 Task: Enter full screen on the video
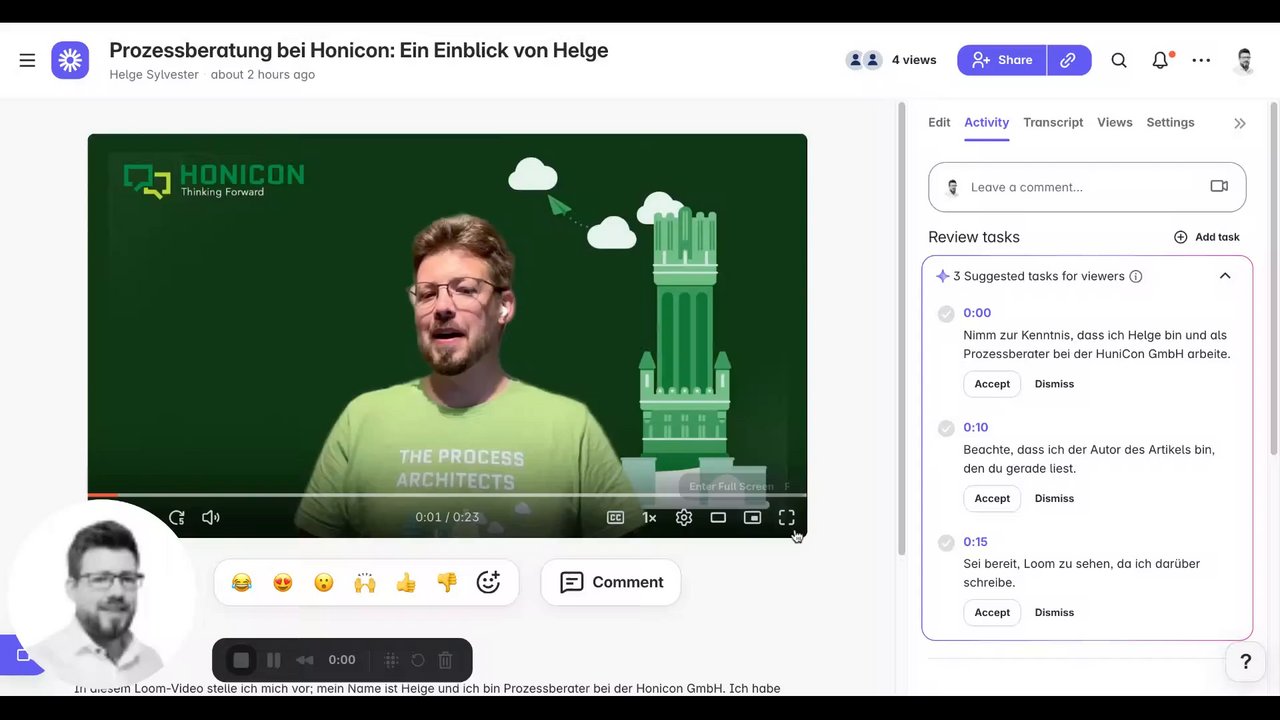(787, 517)
